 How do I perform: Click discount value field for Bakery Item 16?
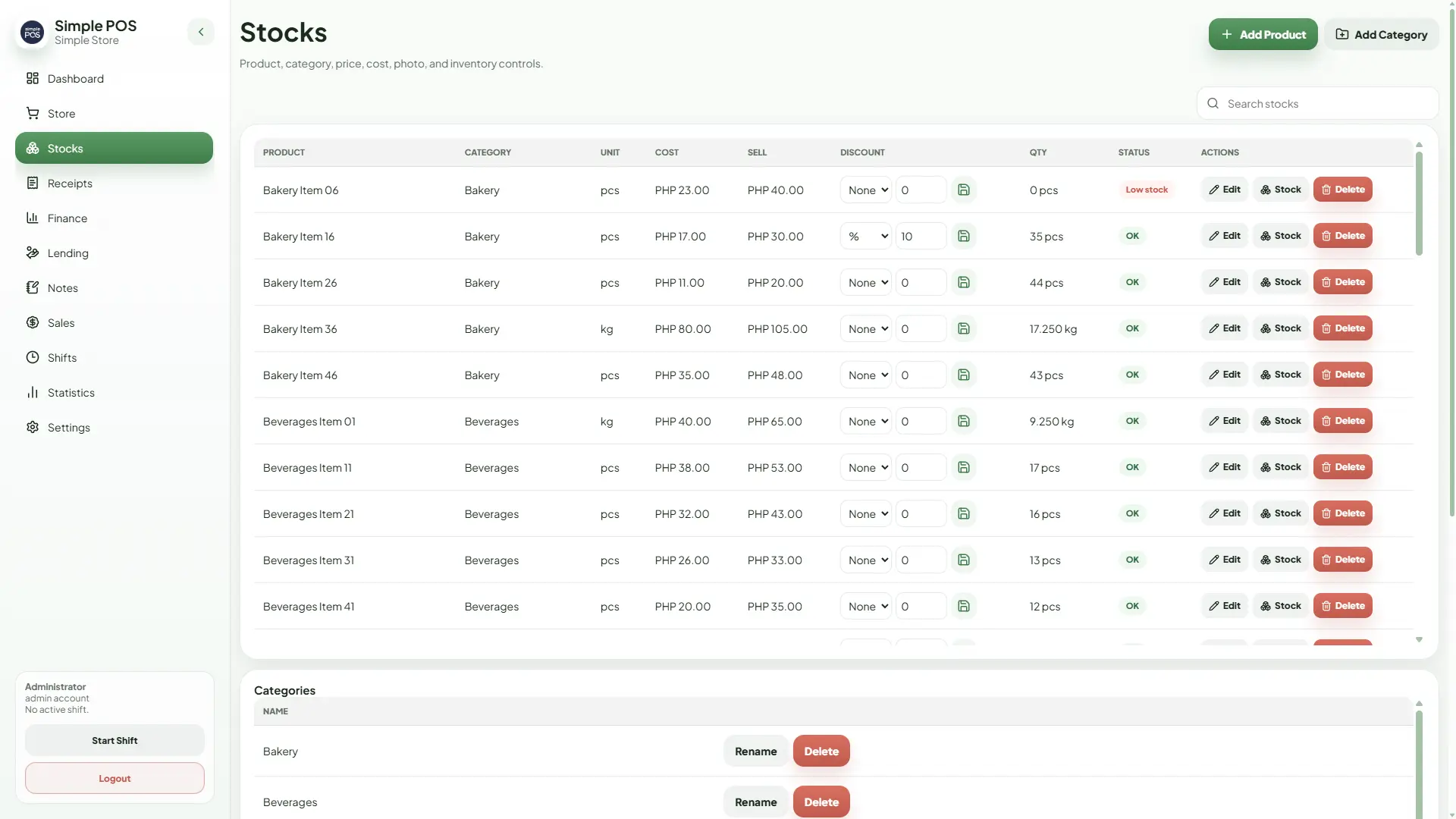921,236
